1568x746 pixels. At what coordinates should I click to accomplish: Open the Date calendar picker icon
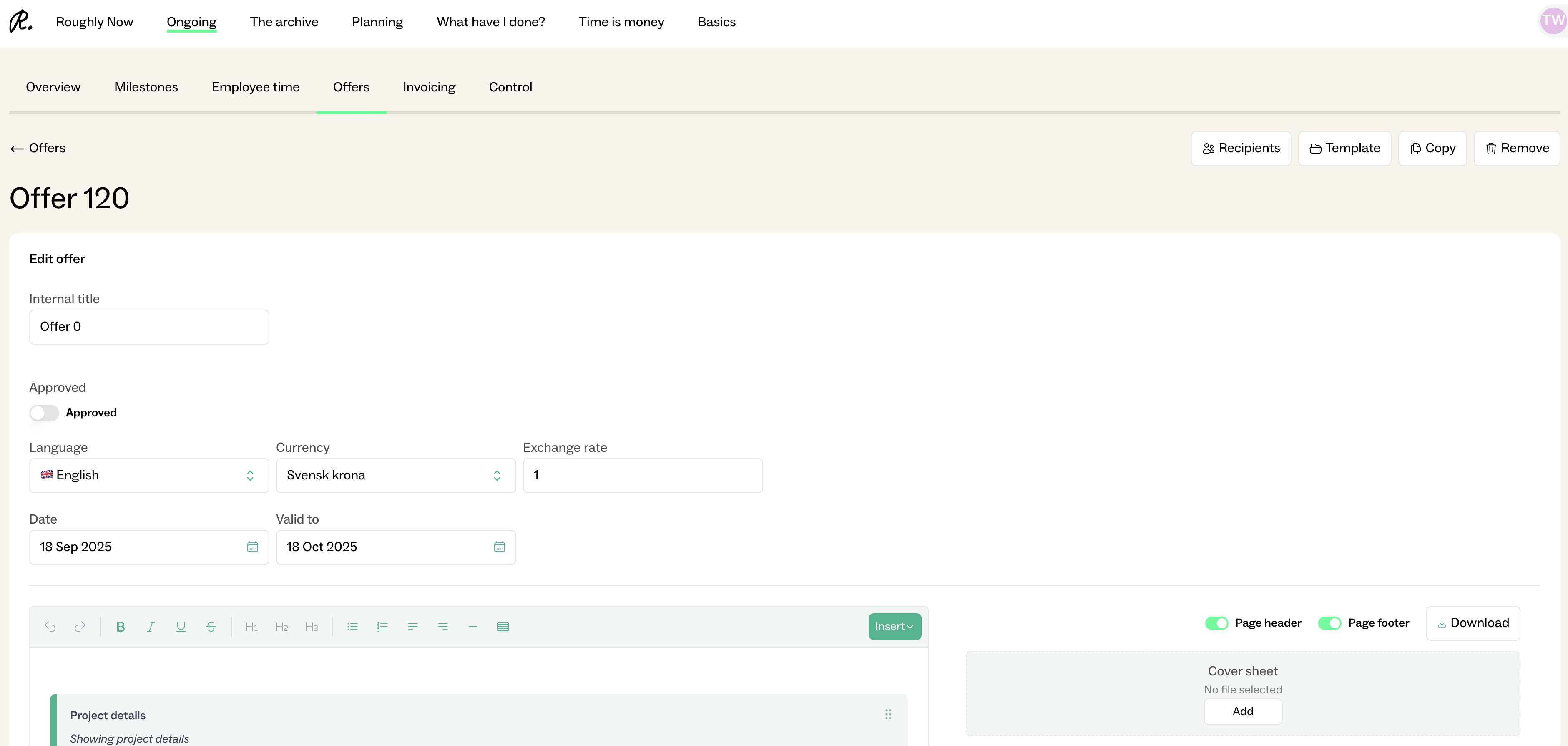(253, 547)
